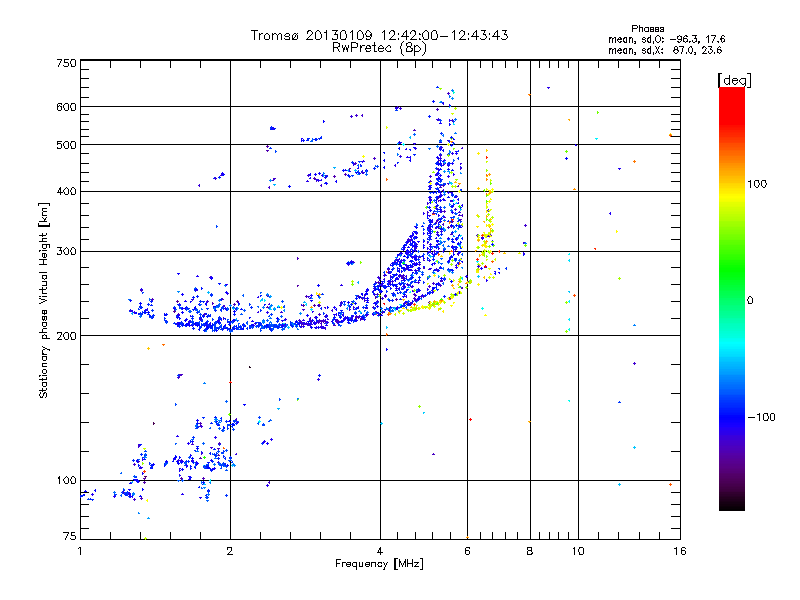The width and height of the screenshot is (800, 600).
Task: Click the 'Phases' header text
Action: click(x=647, y=29)
